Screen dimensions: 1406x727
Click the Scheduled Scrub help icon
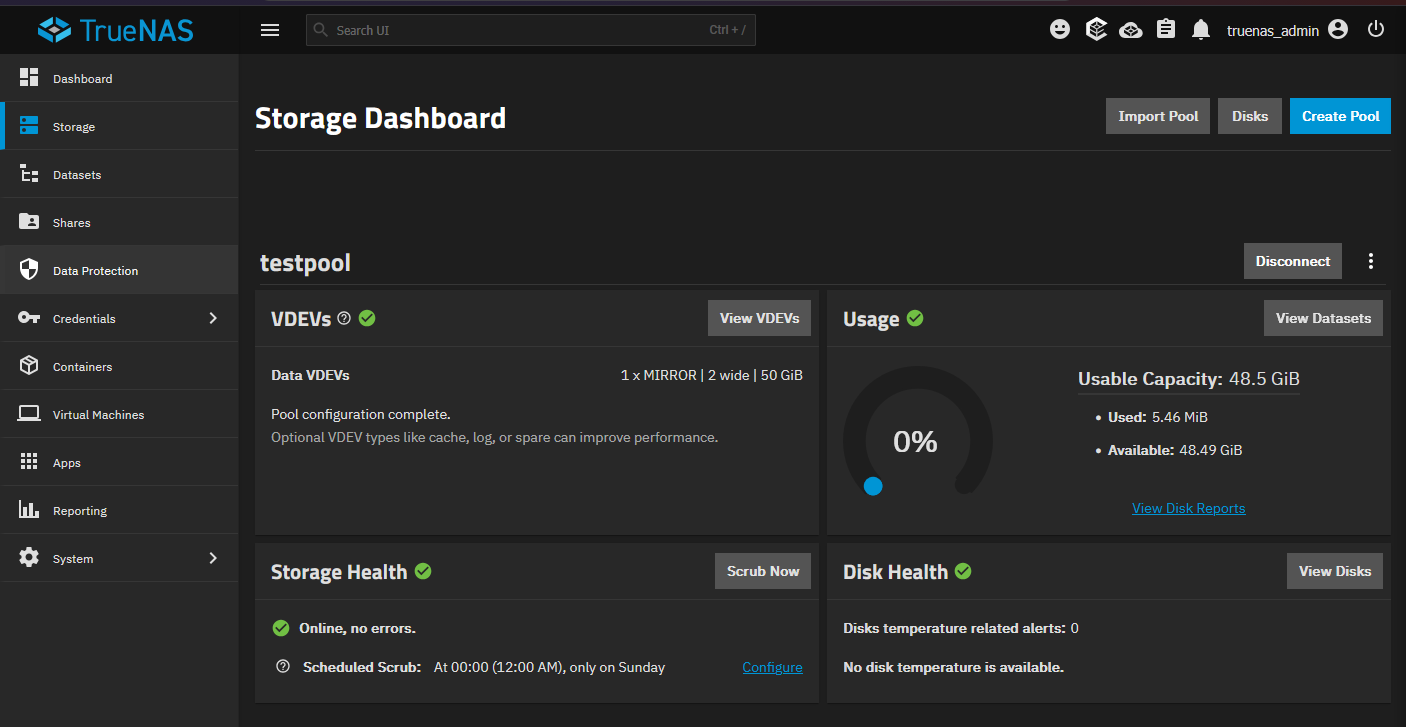(x=283, y=667)
